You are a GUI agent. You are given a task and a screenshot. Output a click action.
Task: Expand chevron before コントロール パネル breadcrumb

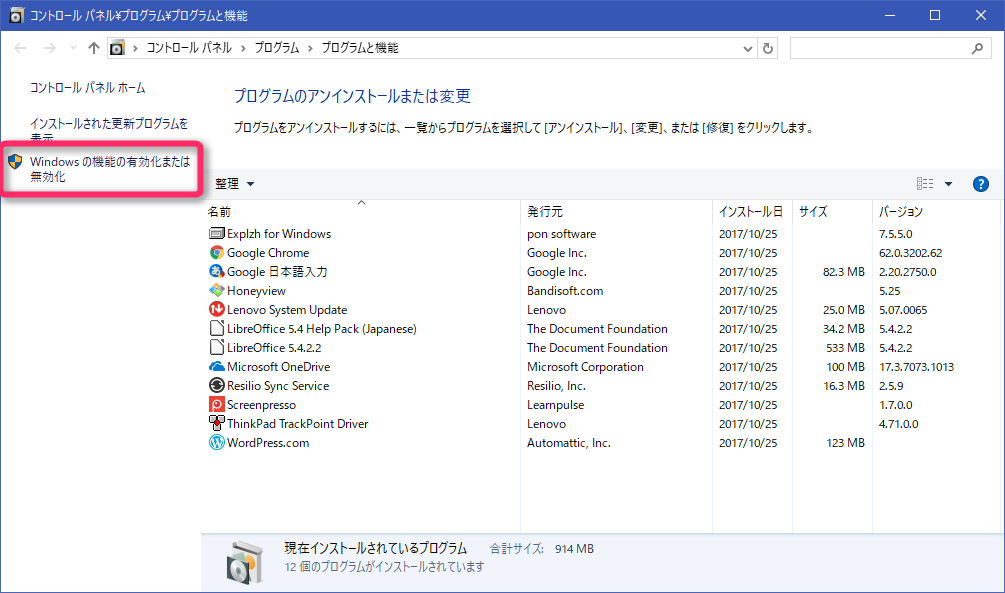click(135, 48)
